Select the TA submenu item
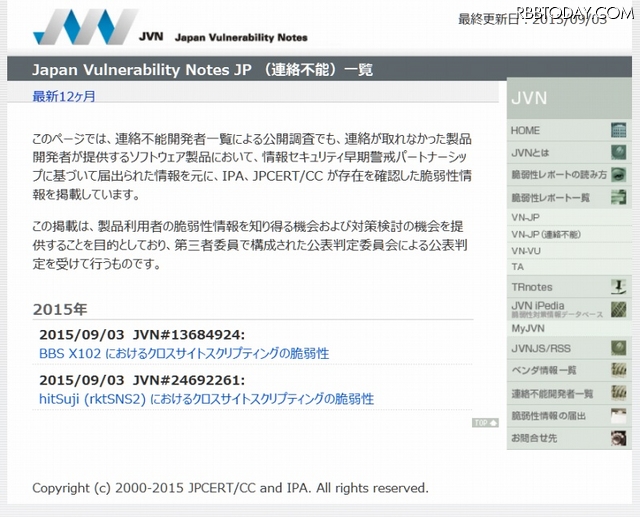The height and width of the screenshot is (517, 640). 569,267
